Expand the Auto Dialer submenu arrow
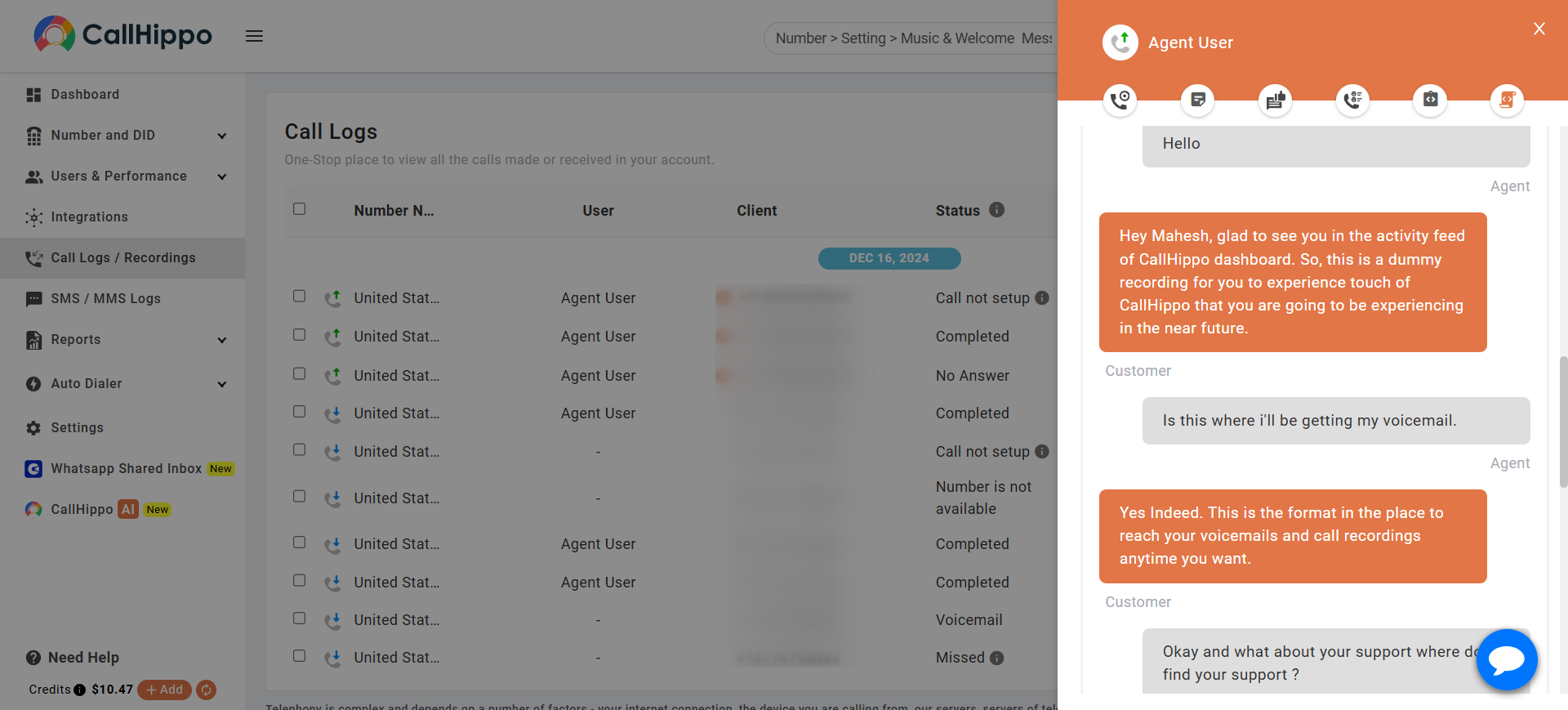 222,384
